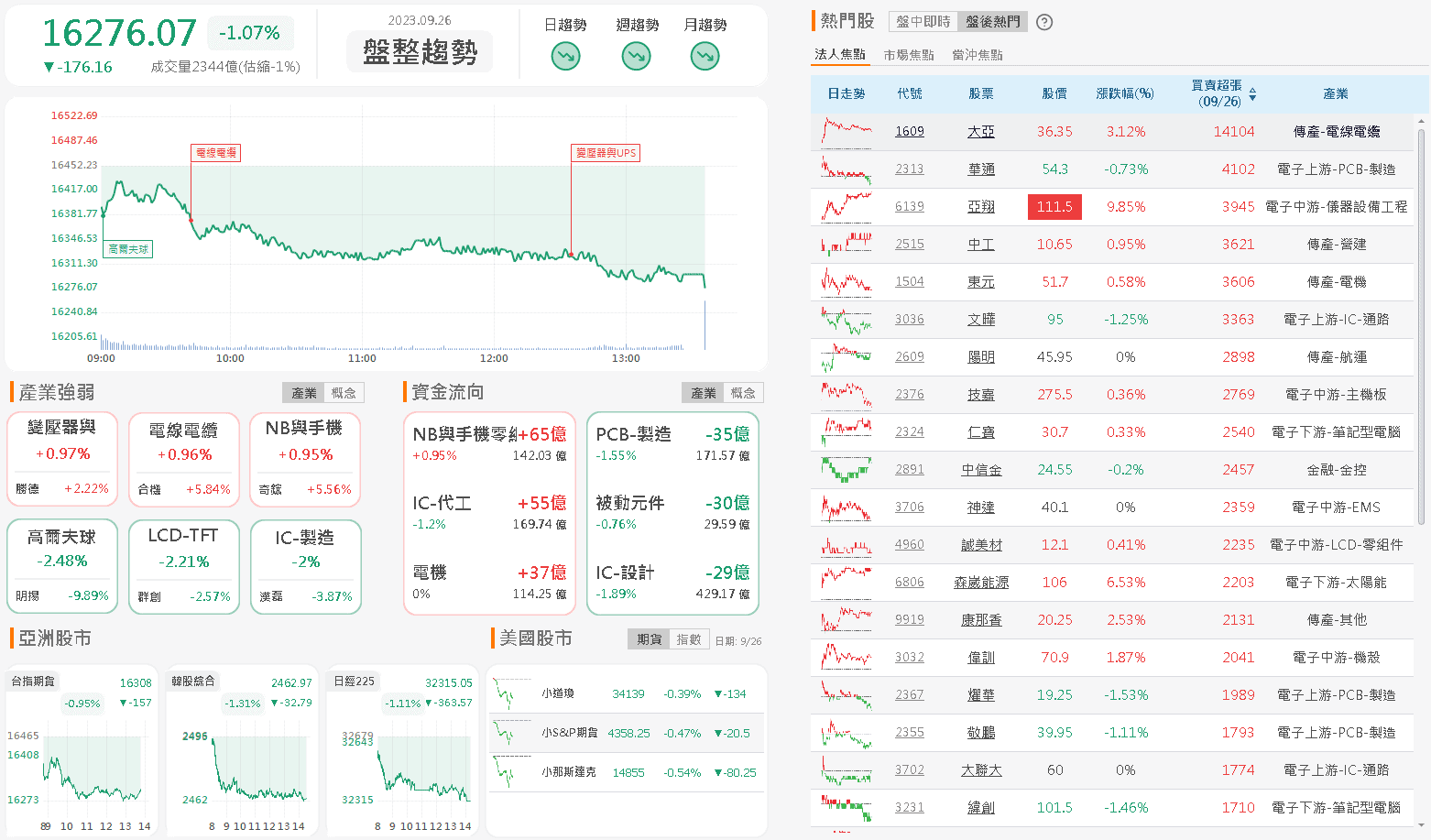Image resolution: width=1431 pixels, height=840 pixels.
Task: Click the 中信金 daily trend sparkline
Action: pos(847,470)
